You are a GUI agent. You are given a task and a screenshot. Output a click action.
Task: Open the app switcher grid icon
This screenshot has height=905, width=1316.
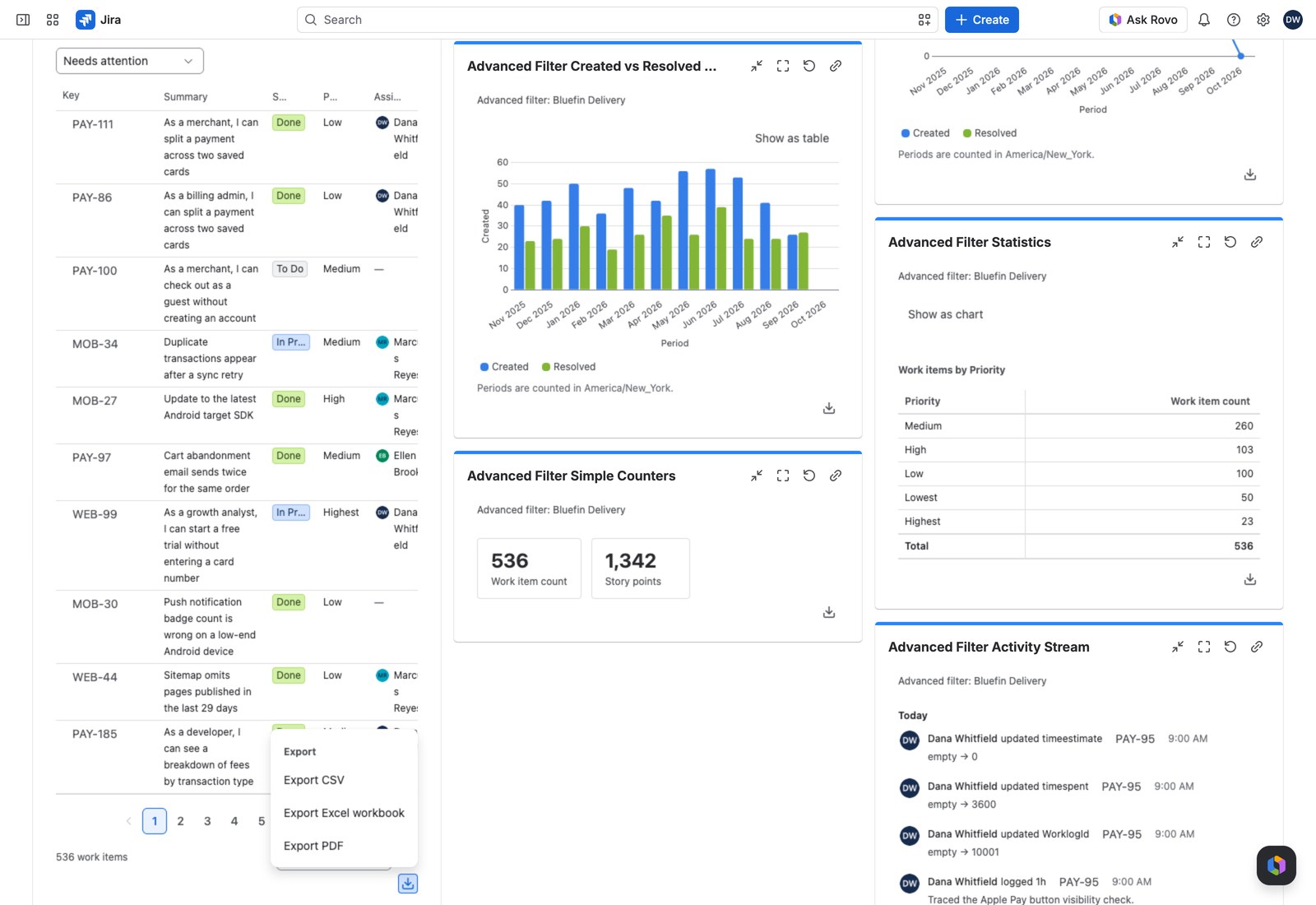(x=53, y=20)
